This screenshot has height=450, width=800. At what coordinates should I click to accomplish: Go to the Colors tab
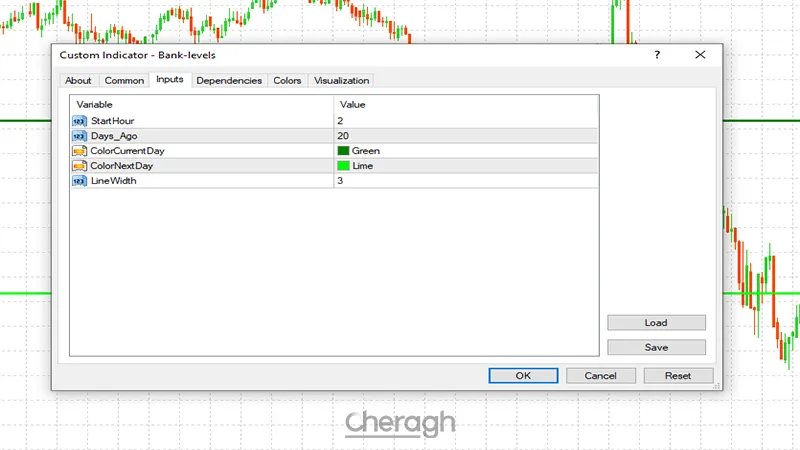287,81
